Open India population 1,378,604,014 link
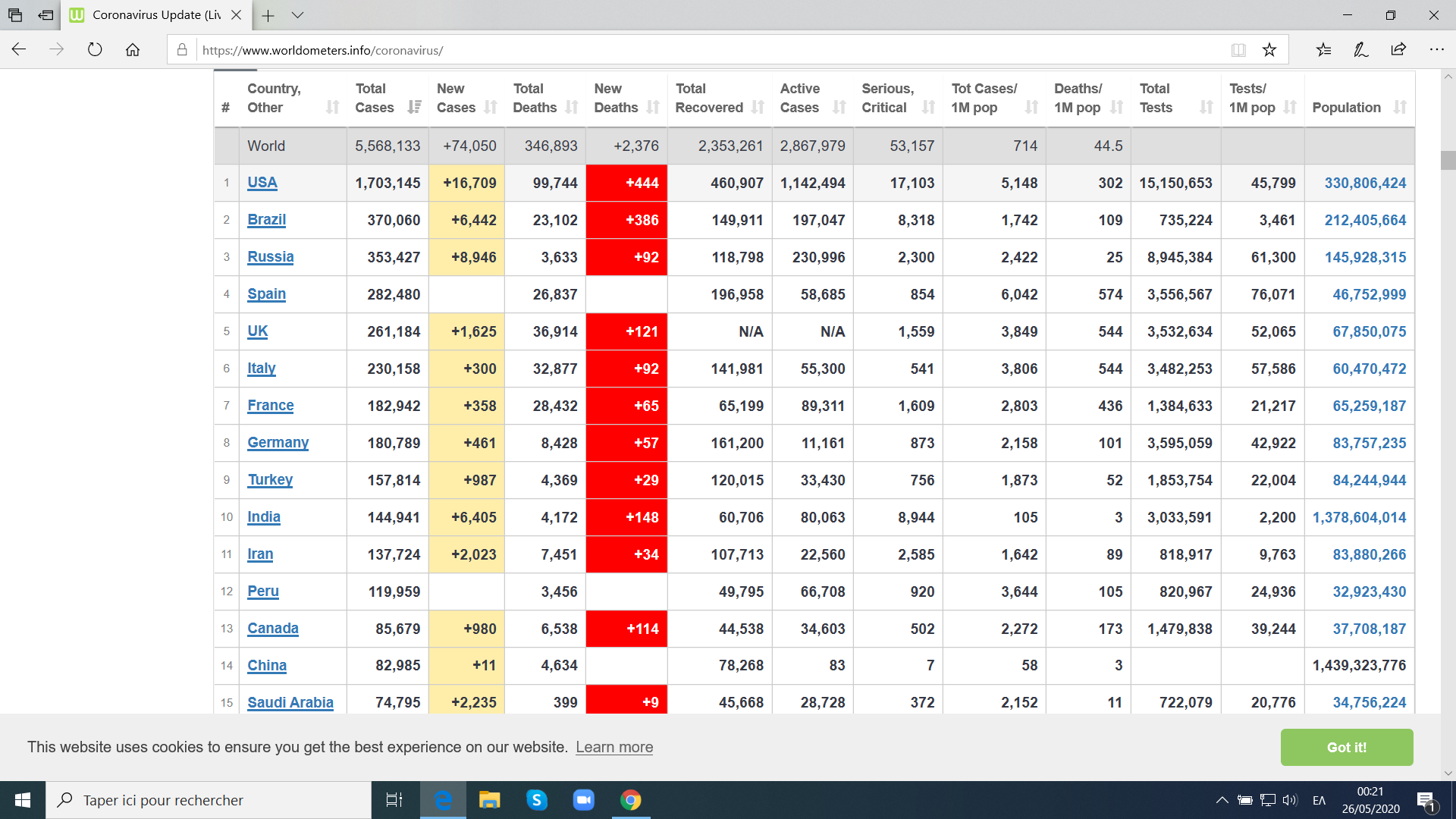 (1359, 517)
